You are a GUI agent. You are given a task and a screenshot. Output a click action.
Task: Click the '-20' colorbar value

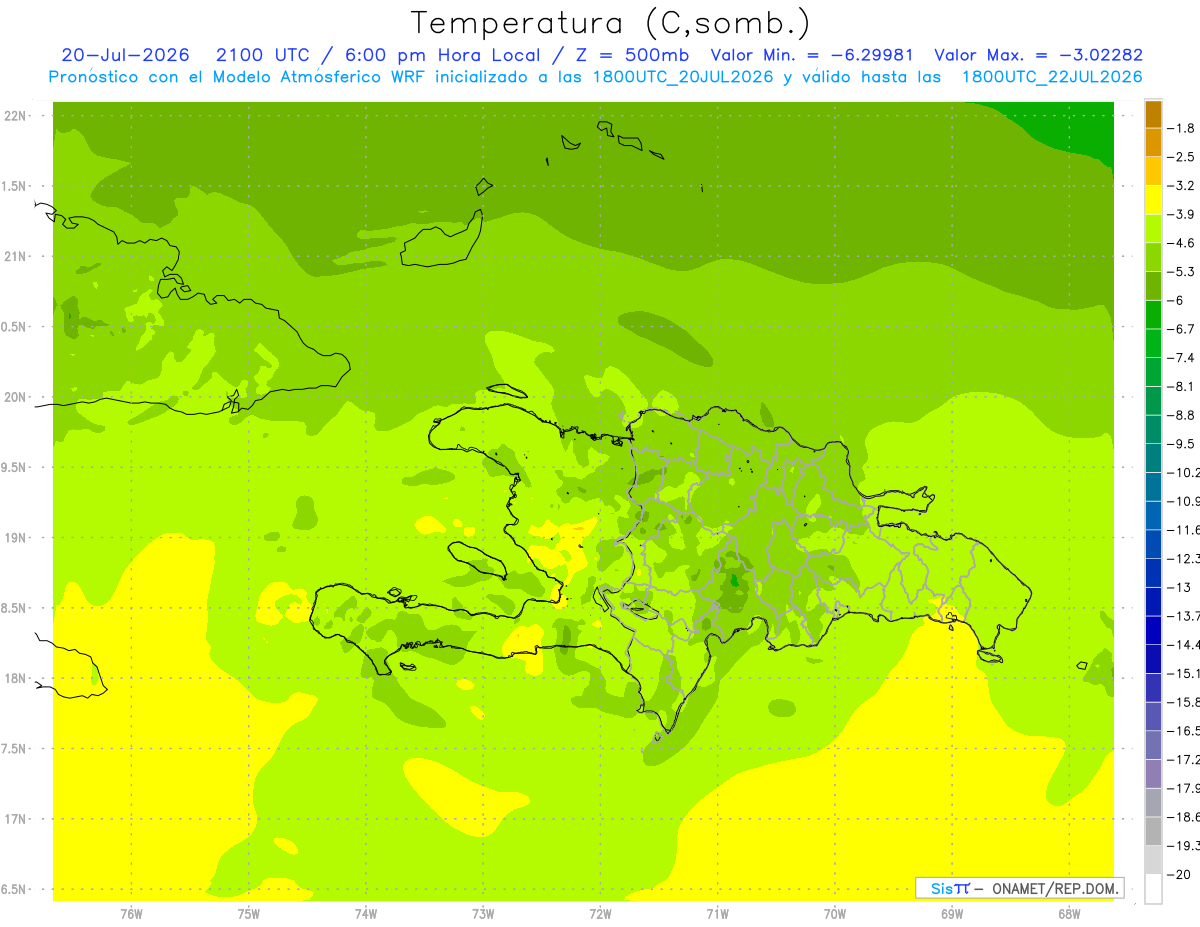pyautogui.click(x=1180, y=874)
